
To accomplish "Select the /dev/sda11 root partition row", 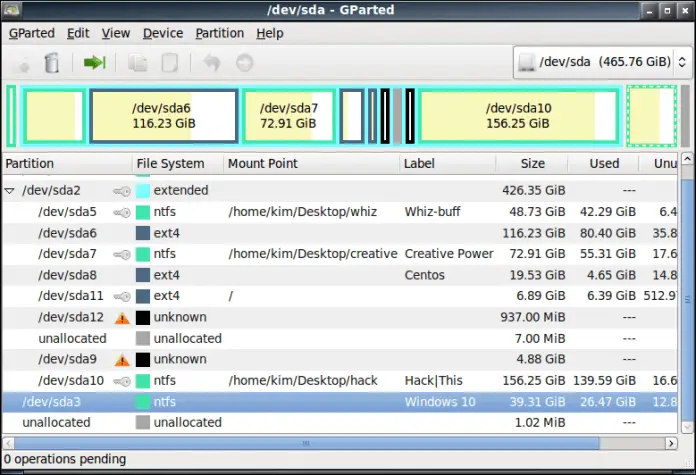I will point(340,296).
